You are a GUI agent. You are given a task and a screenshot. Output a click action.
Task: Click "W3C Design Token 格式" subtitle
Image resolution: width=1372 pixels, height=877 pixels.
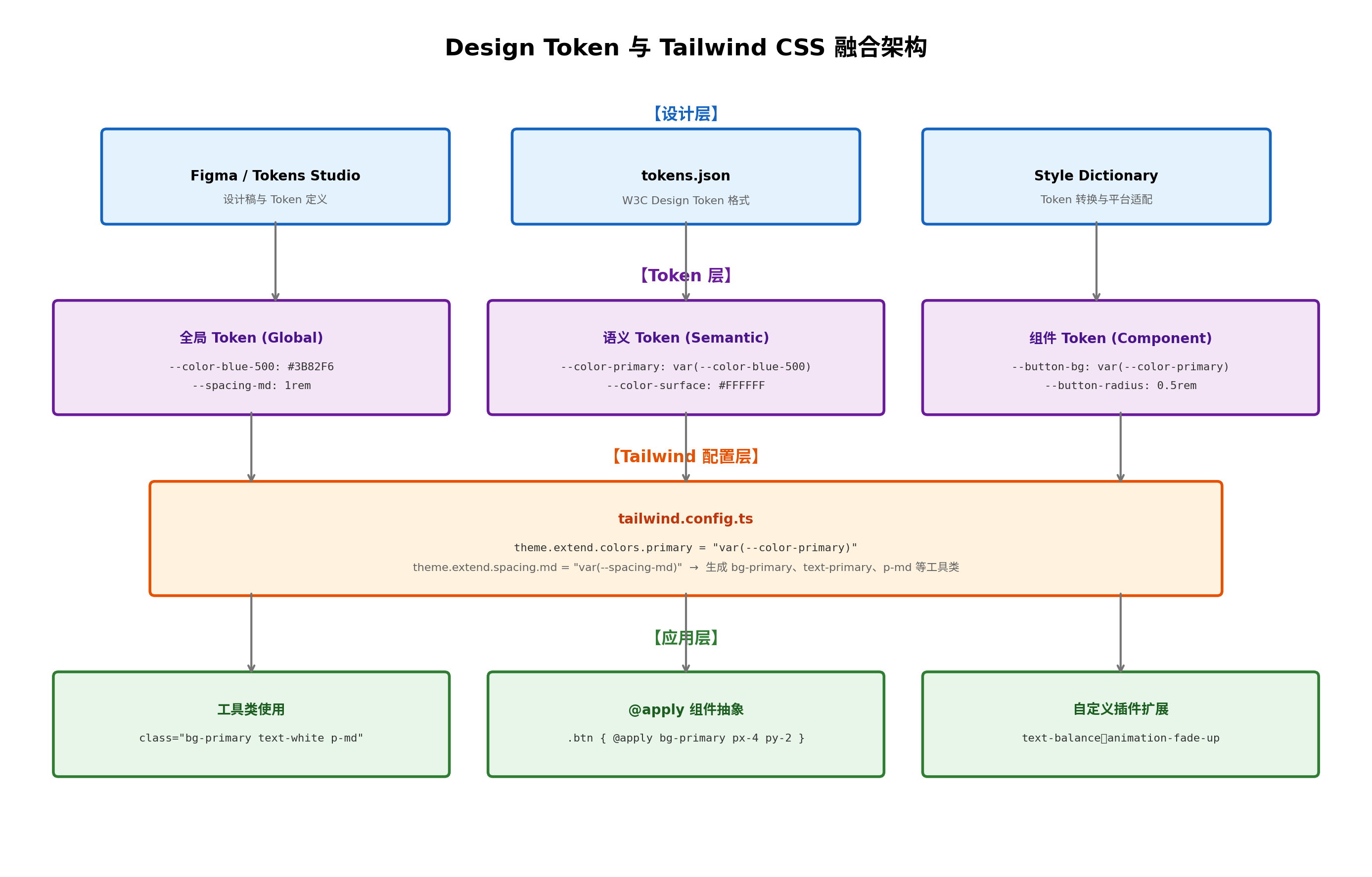click(686, 200)
